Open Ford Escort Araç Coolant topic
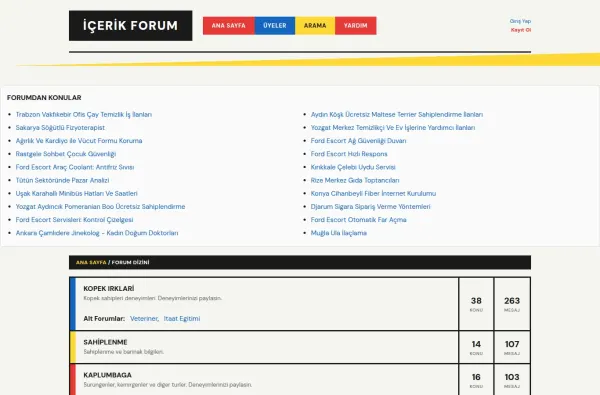 [x=75, y=167]
